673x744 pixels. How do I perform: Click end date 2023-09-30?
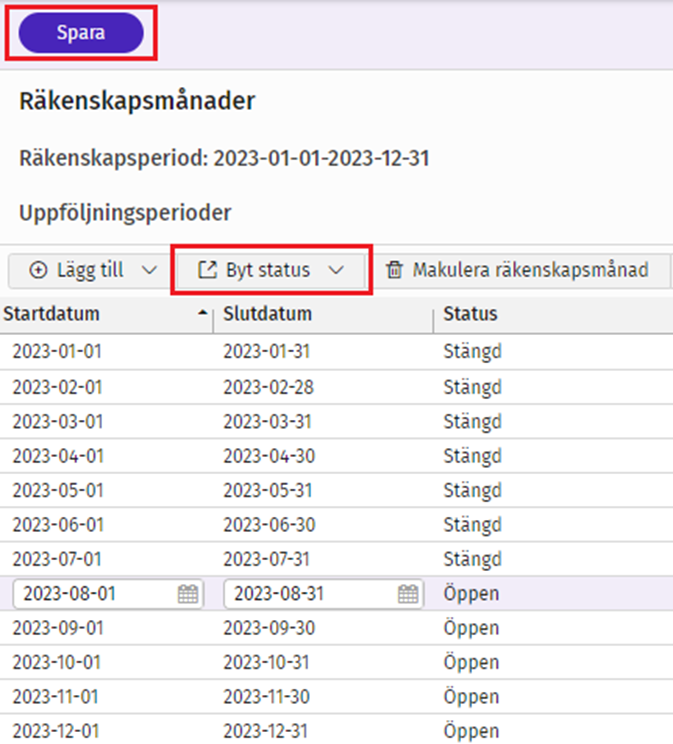[269, 628]
